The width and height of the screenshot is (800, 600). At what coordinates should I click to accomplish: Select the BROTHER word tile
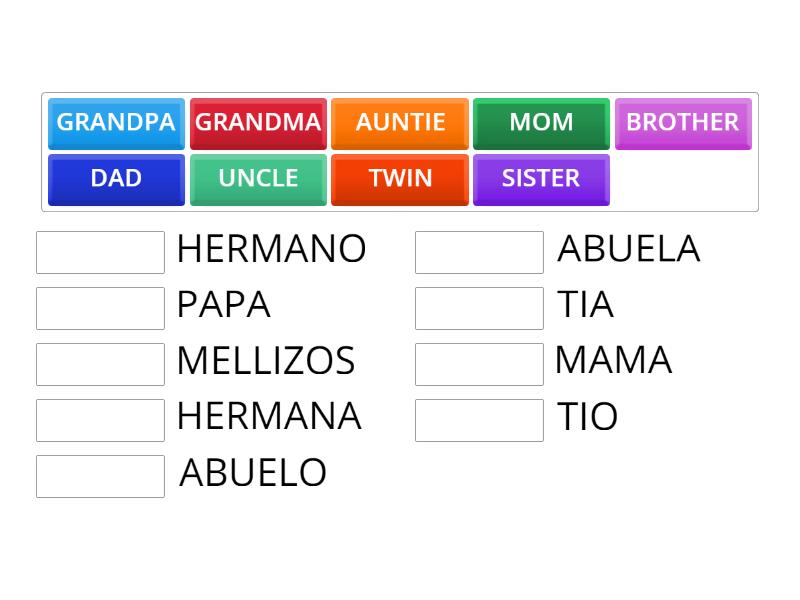click(x=683, y=123)
